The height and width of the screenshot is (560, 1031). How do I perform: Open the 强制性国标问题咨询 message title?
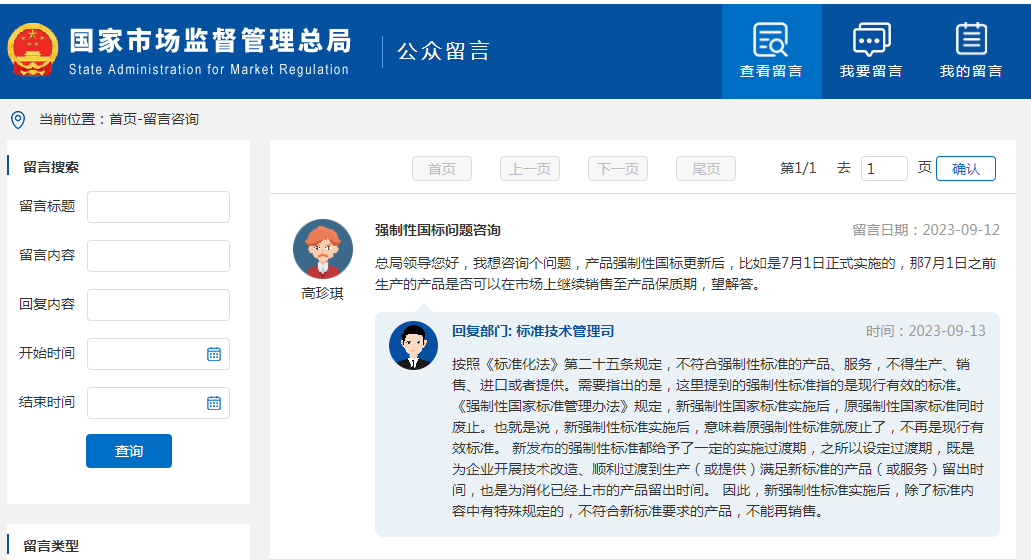[x=438, y=230]
